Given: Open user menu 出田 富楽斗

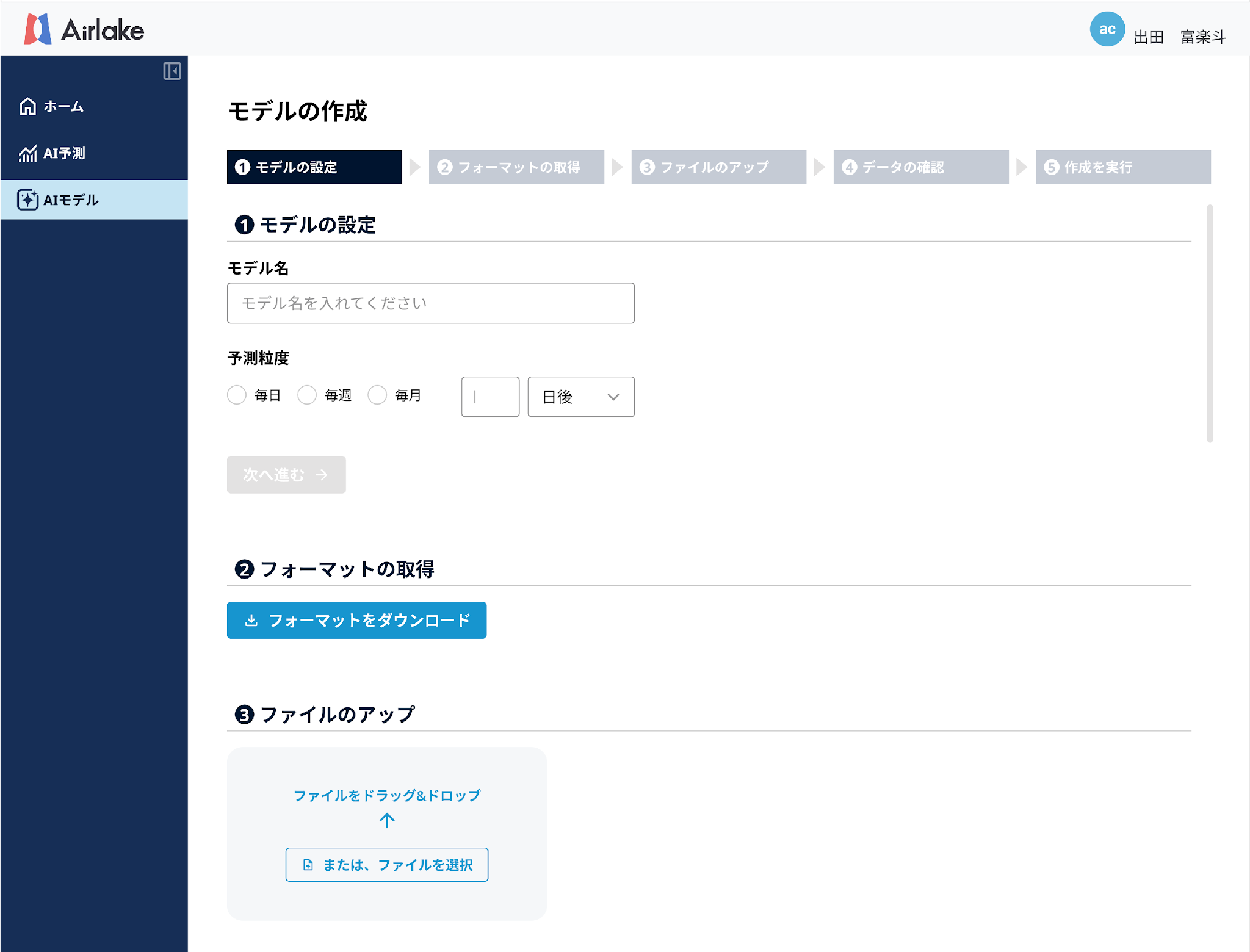Looking at the screenshot, I should click(1179, 37).
